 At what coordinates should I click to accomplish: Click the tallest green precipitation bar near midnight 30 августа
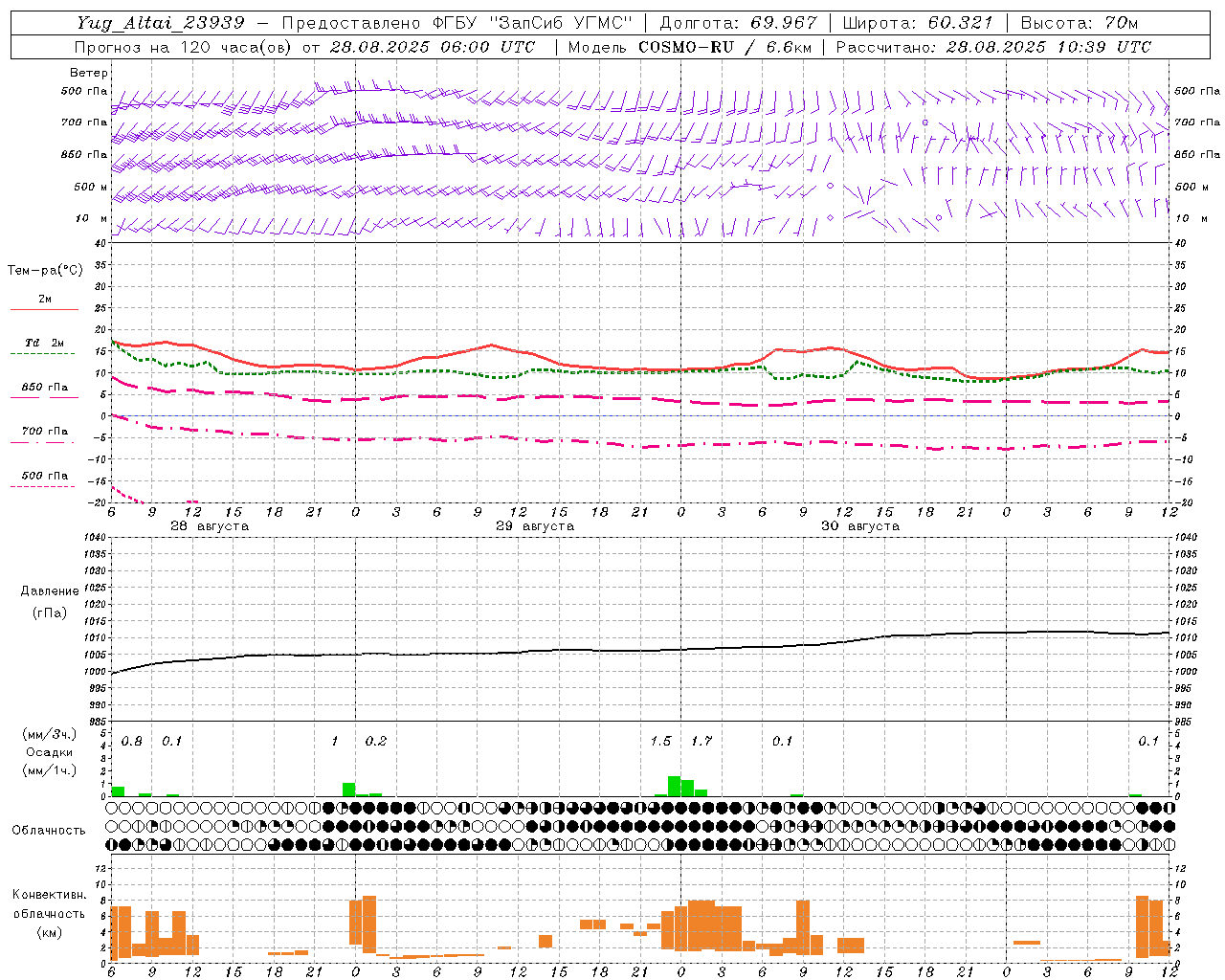tap(674, 786)
